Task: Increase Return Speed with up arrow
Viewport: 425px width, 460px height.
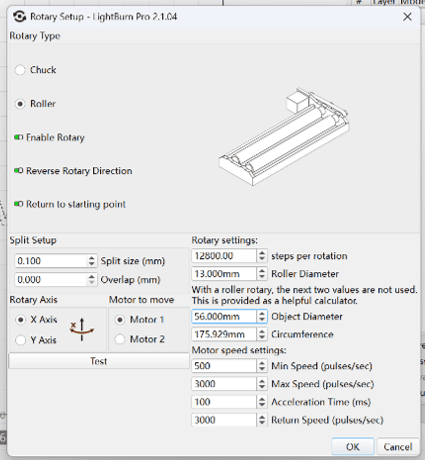Action: click(262, 417)
